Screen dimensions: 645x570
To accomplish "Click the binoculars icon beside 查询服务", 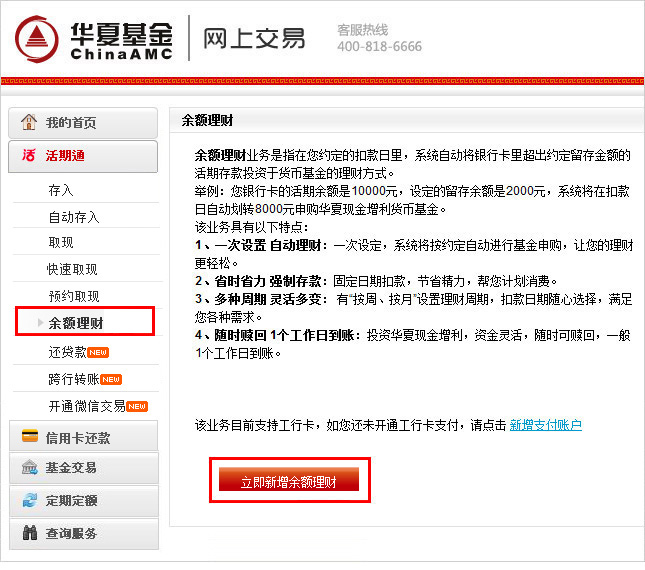I will [x=30, y=533].
